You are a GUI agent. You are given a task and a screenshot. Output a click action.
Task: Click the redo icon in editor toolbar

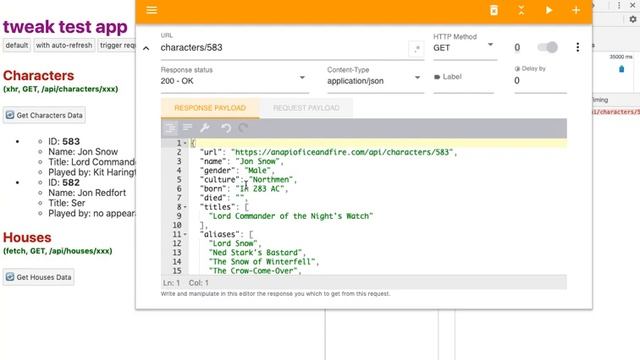(243, 128)
